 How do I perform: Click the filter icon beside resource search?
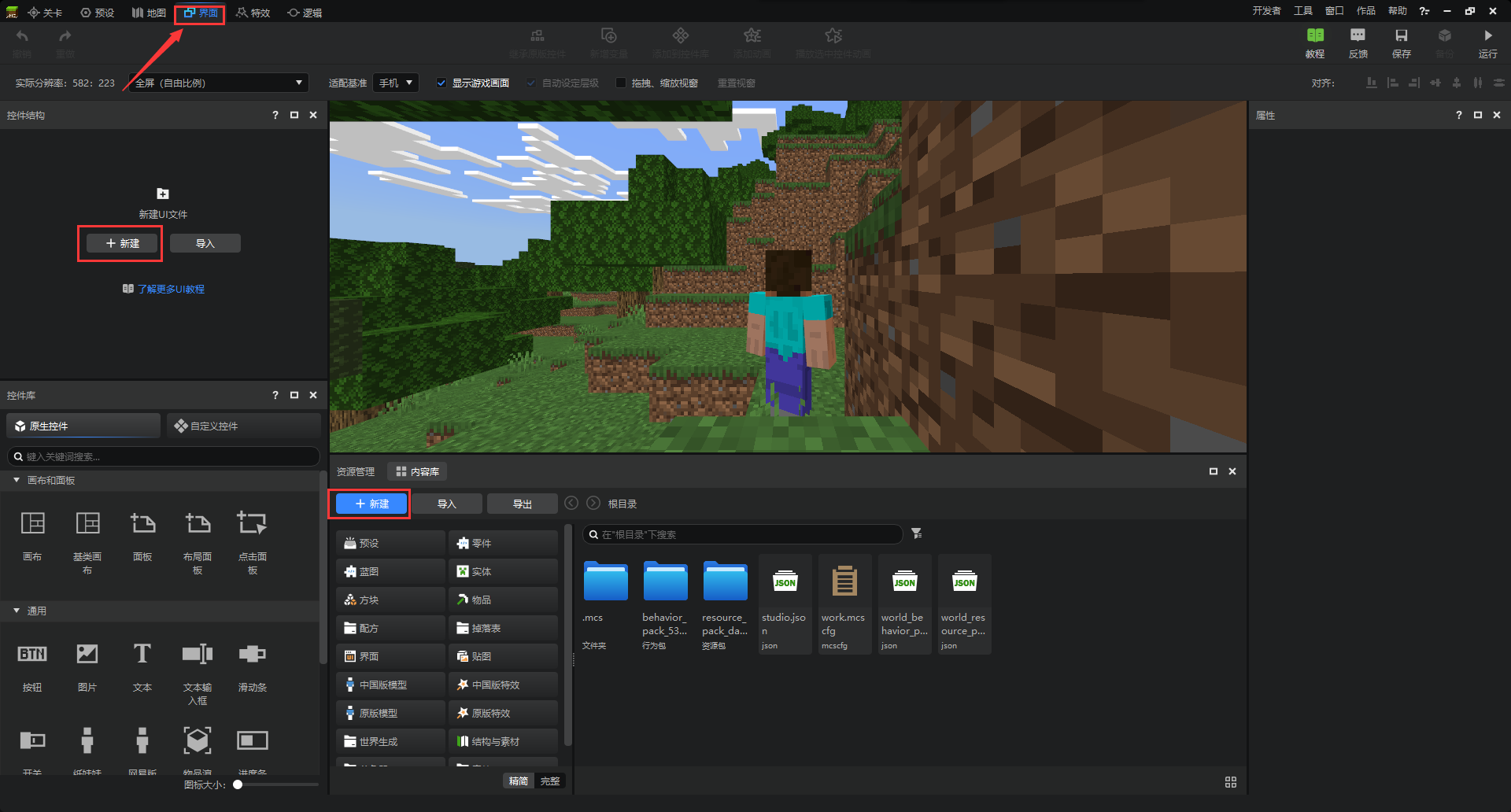[917, 533]
